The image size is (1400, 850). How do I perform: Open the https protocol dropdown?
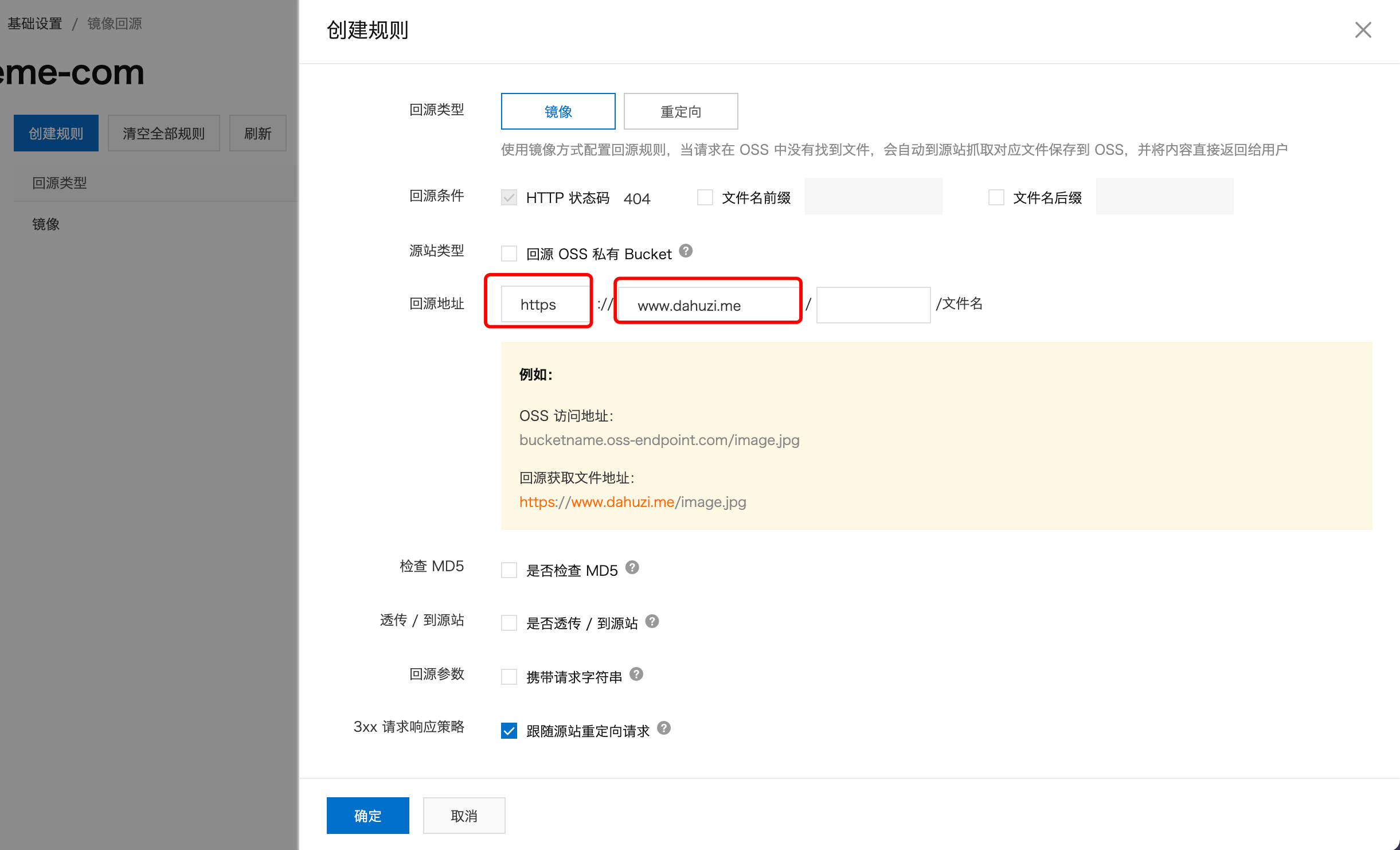pyautogui.click(x=545, y=305)
